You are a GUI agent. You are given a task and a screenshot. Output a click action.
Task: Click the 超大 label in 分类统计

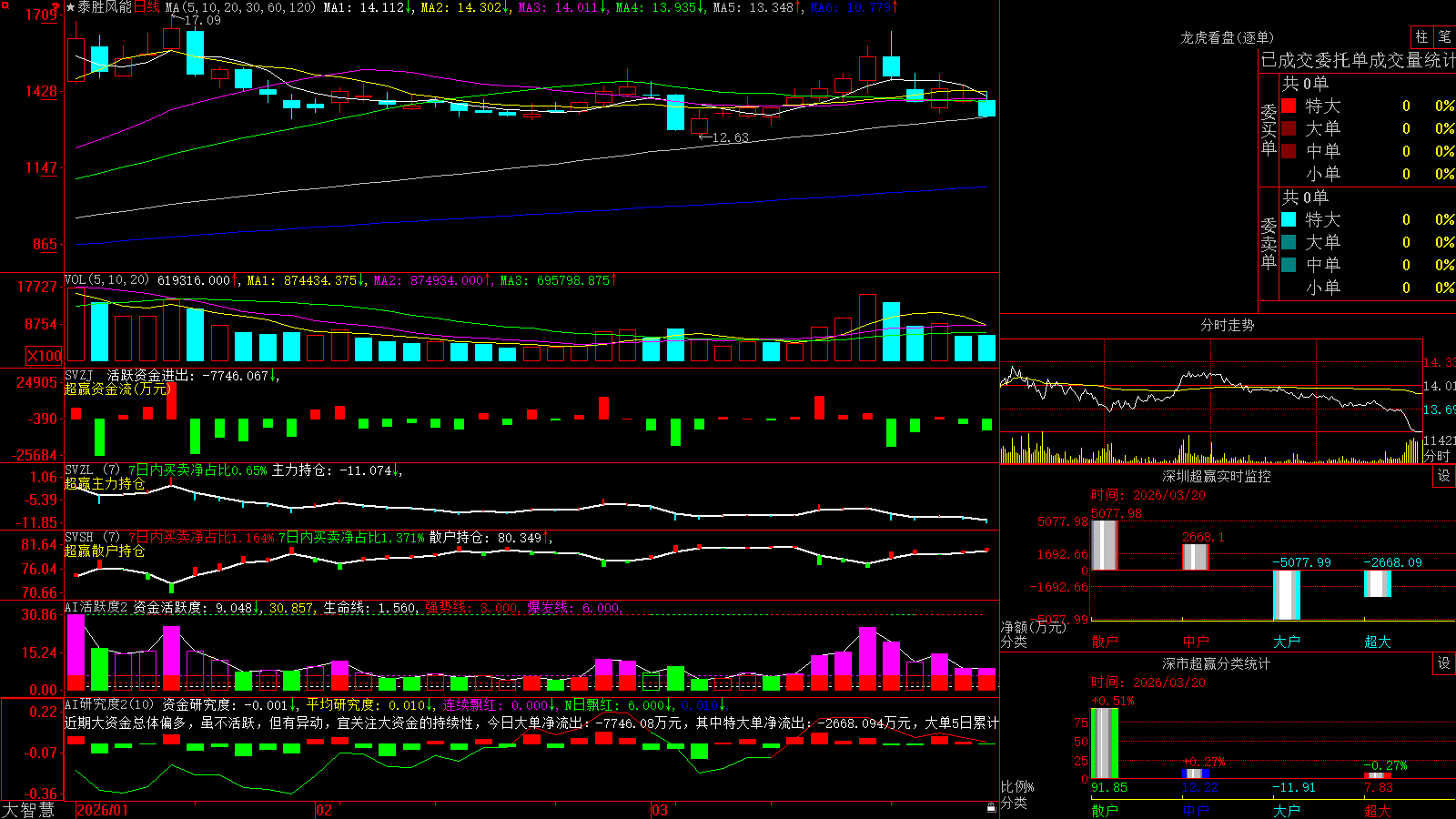1378,811
